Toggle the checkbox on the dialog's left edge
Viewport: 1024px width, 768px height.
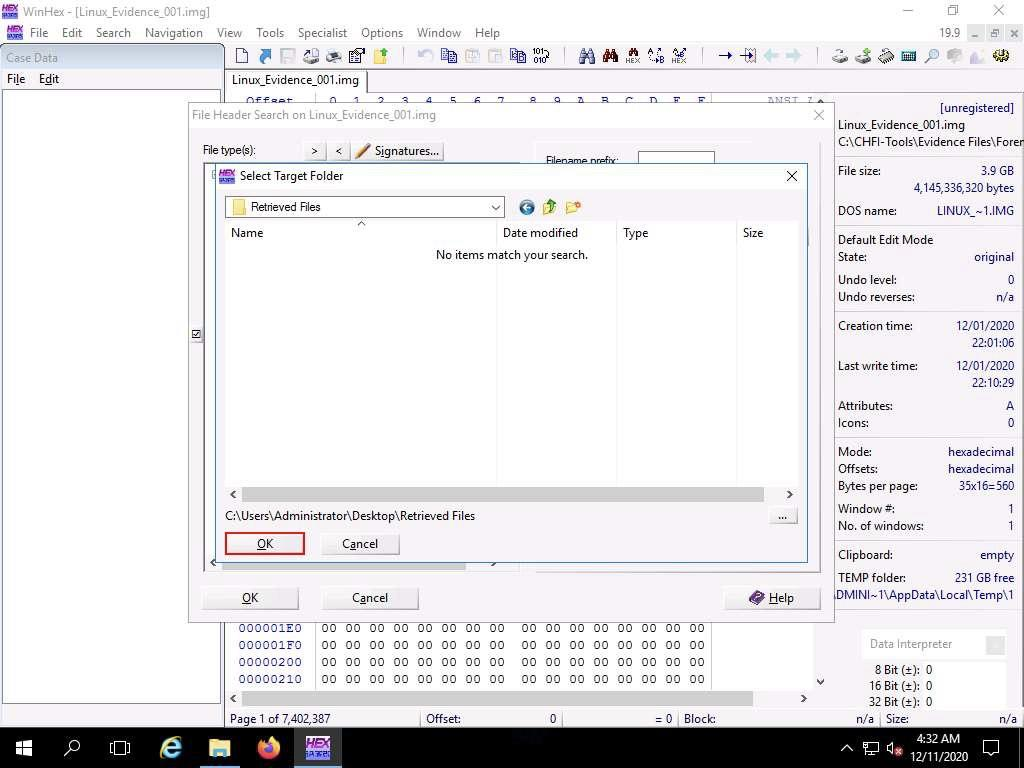click(x=197, y=334)
